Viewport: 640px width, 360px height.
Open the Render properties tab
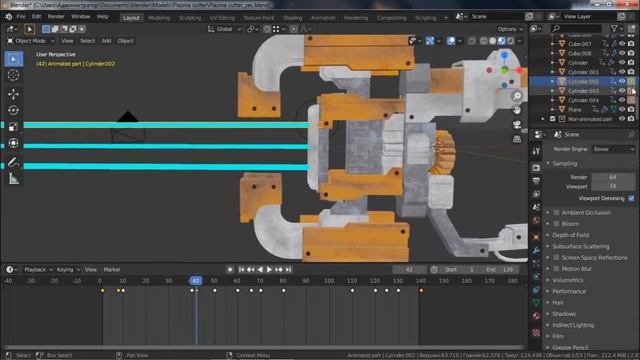(x=536, y=167)
